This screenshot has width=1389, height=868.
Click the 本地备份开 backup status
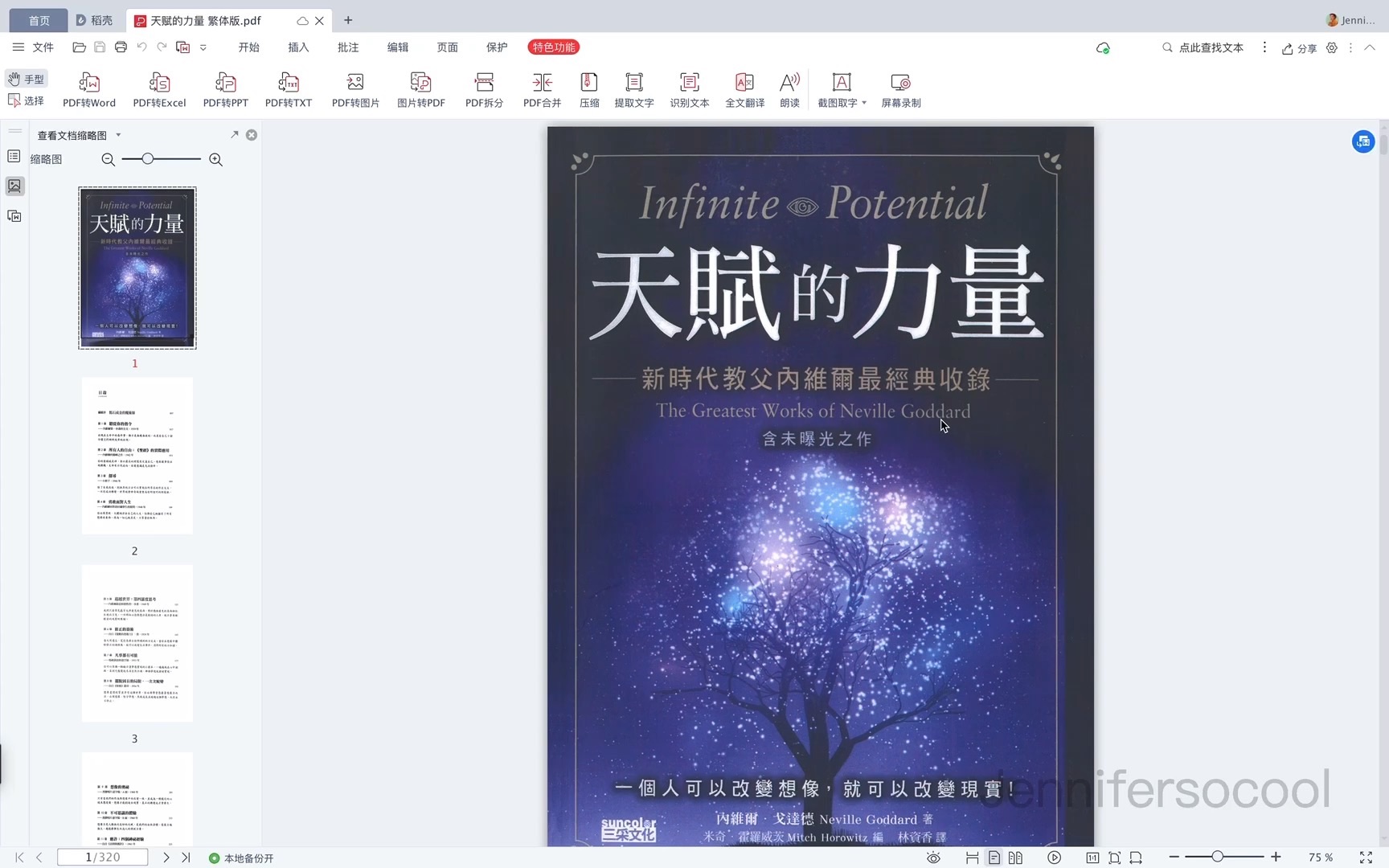pyautogui.click(x=241, y=858)
